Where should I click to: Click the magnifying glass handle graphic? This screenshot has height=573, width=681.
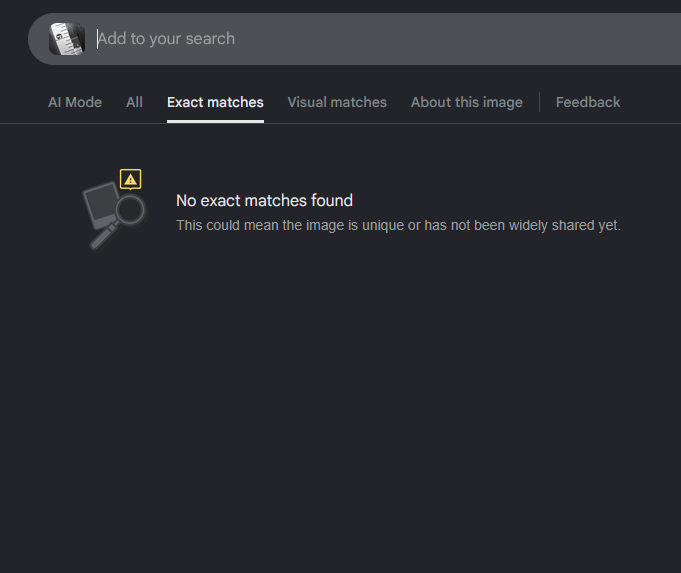click(103, 236)
